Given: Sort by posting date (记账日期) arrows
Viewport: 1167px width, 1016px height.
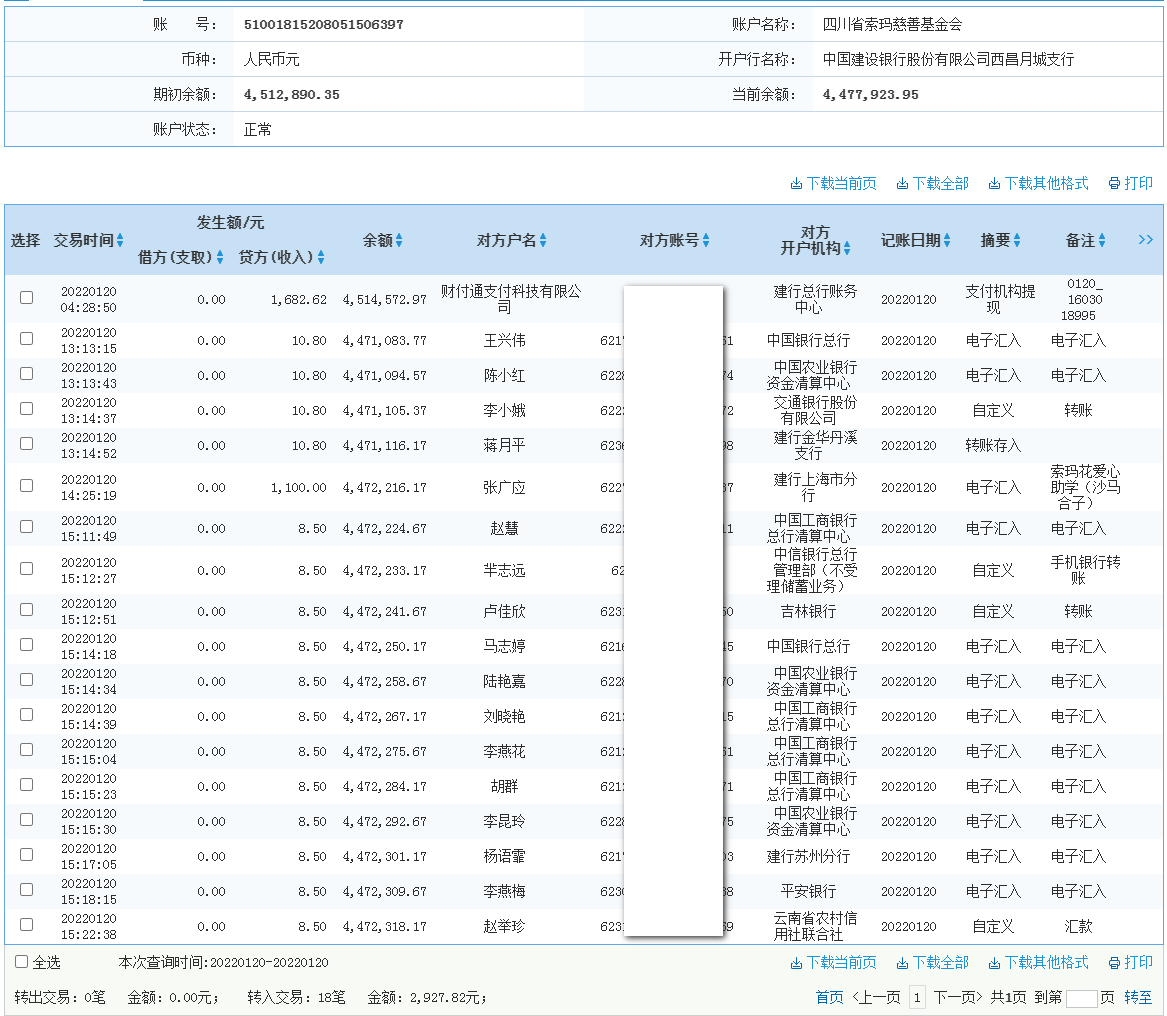Looking at the screenshot, I should coord(947,240).
